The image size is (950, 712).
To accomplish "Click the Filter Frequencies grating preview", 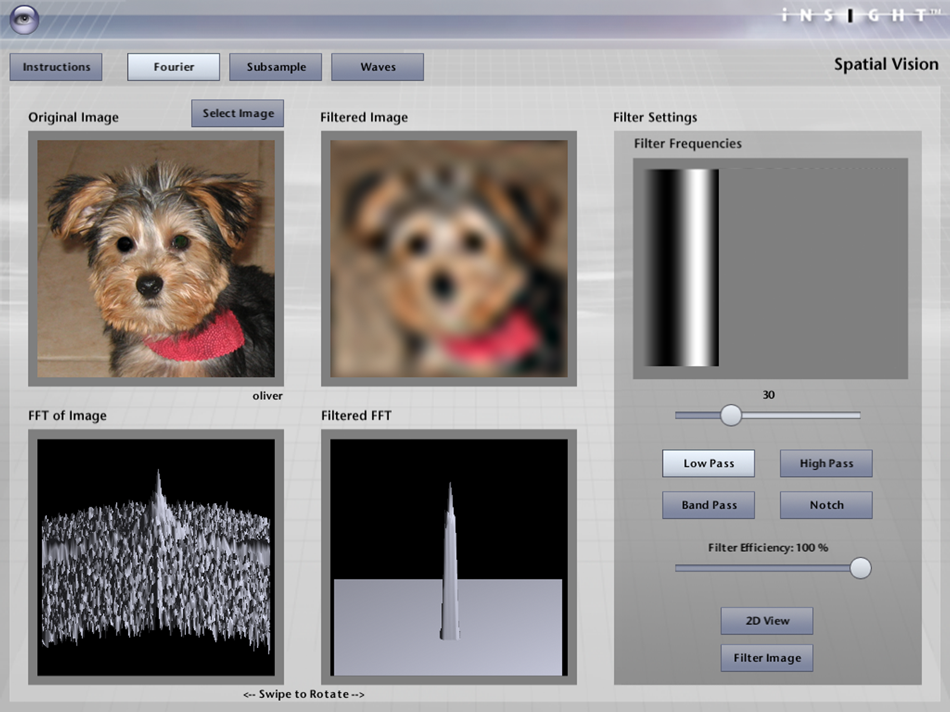I will point(770,268).
